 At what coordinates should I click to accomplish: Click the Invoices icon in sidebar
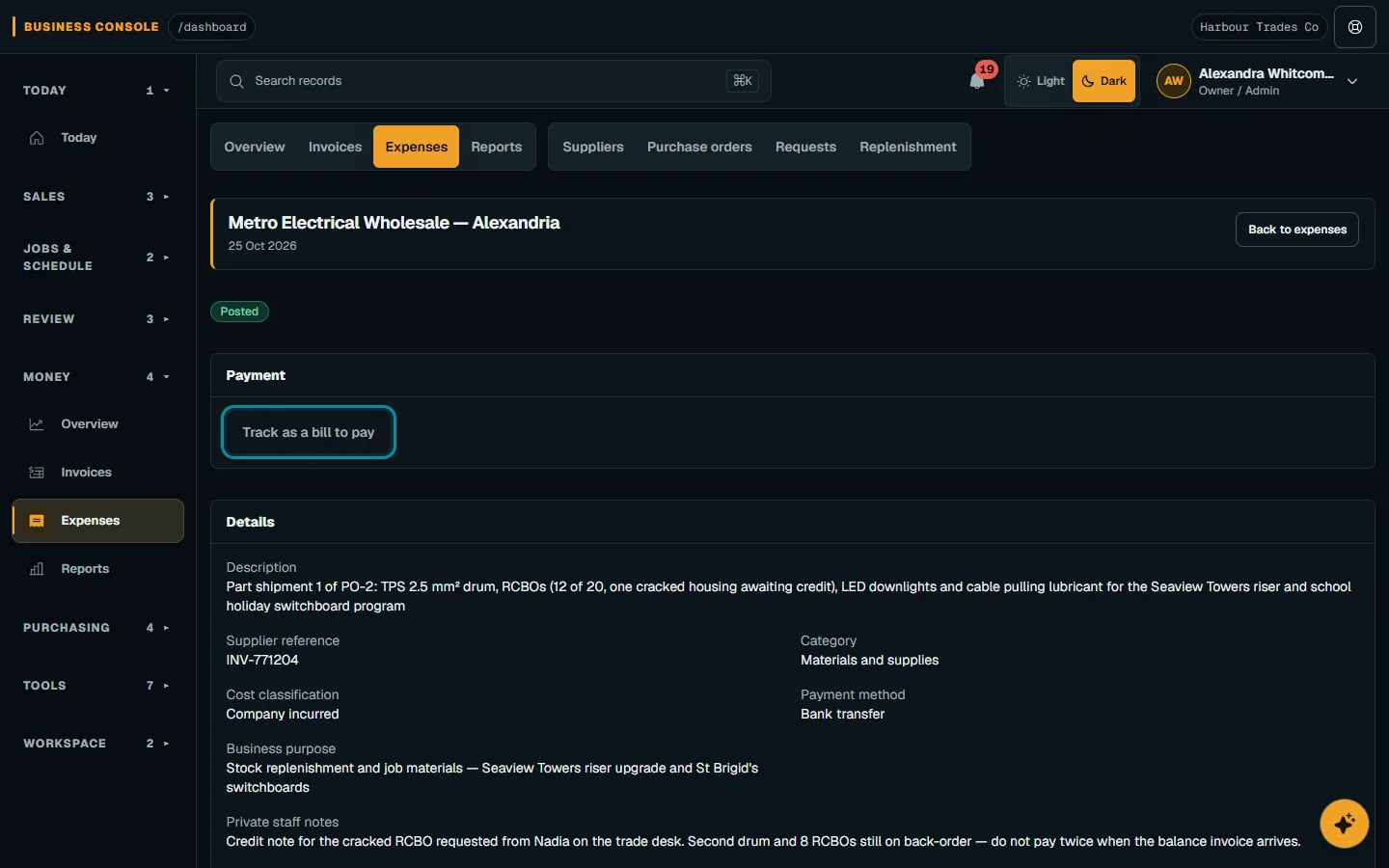click(37, 473)
